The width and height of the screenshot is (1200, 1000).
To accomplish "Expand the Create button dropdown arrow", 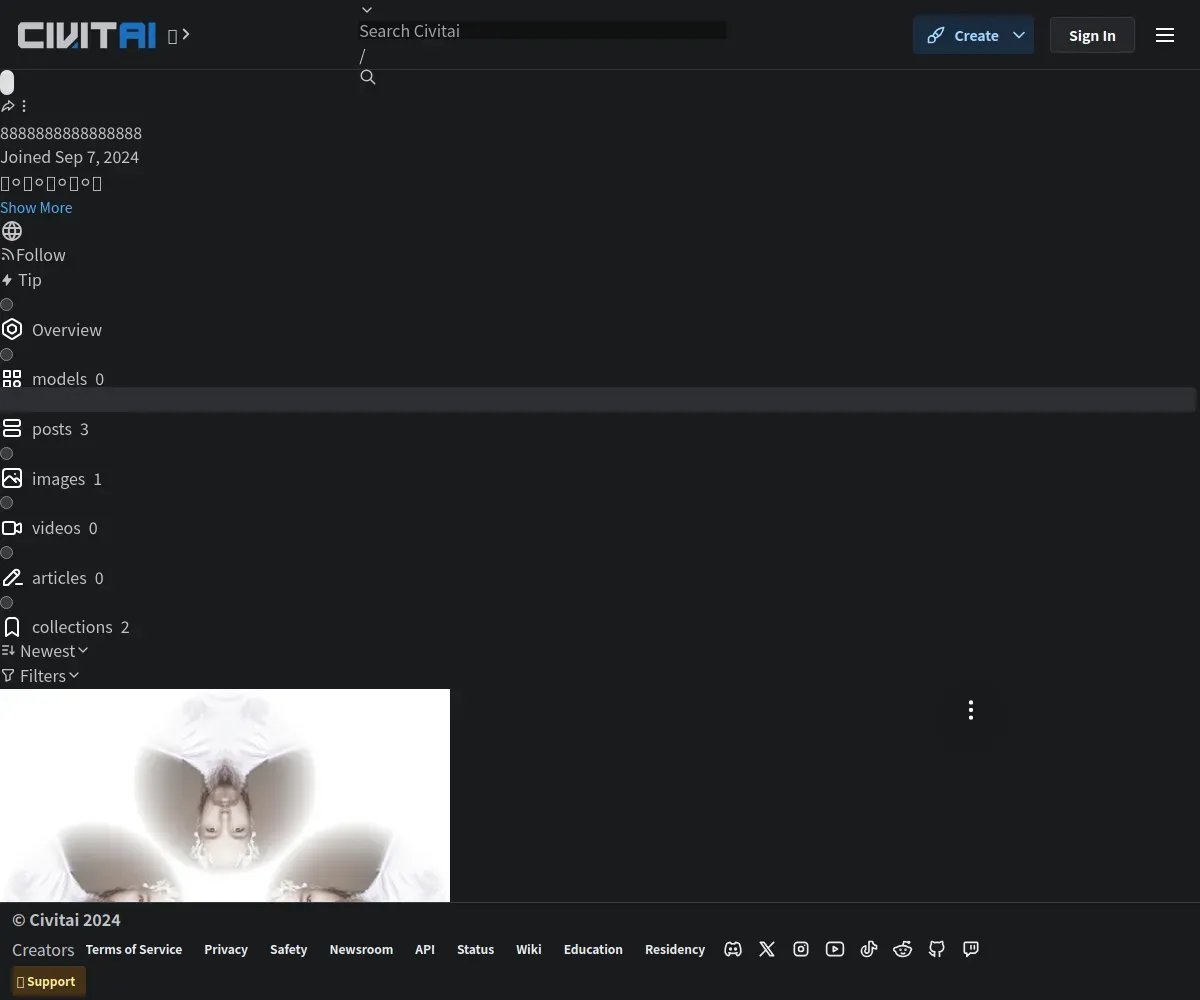I will point(1019,35).
